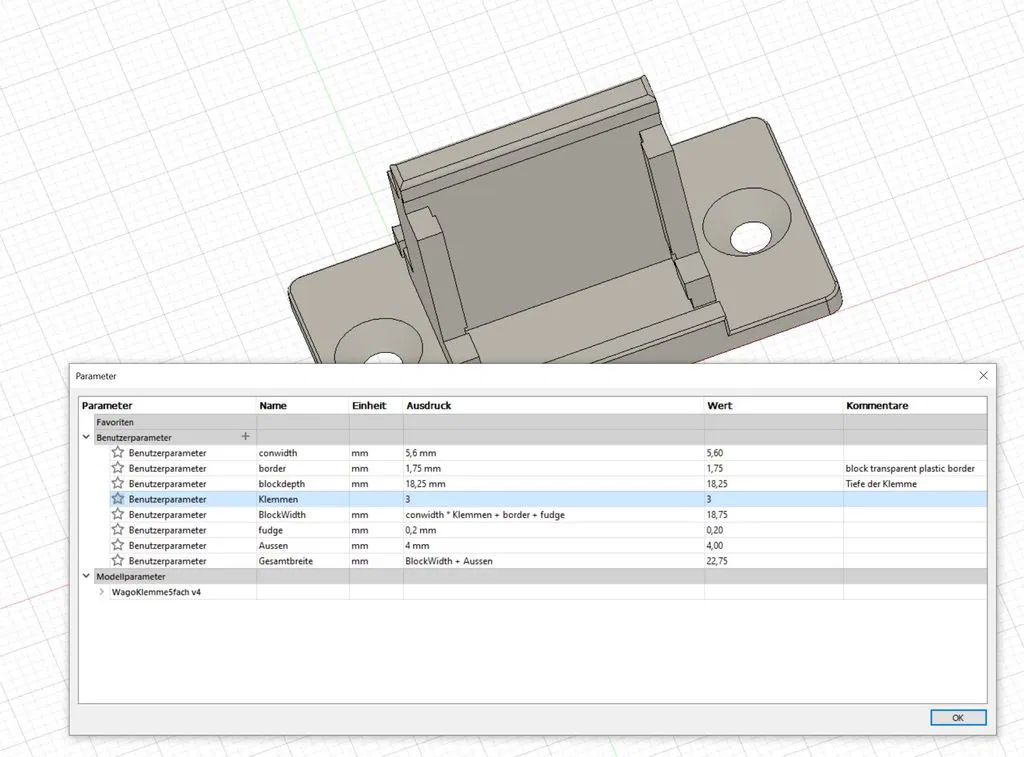Click the value '4,00' of Aussen
Viewport: 1024px width, 757px height.
click(714, 545)
